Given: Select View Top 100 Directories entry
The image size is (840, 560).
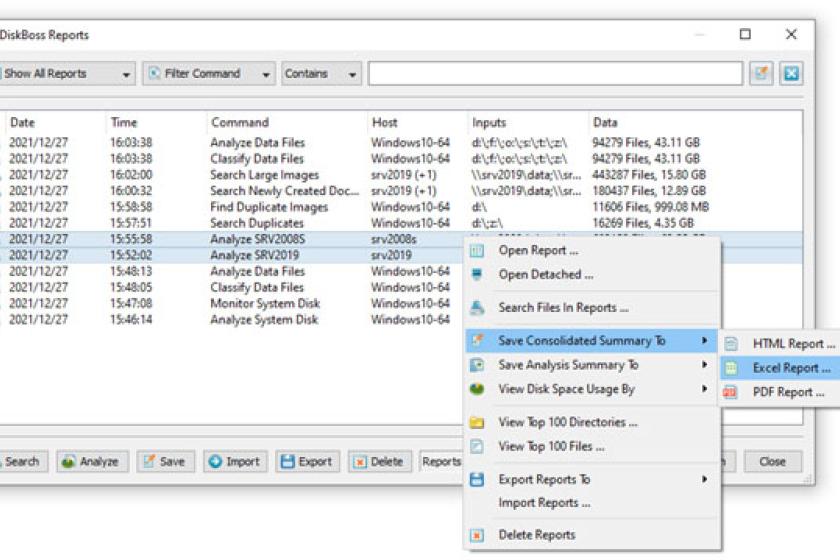Looking at the screenshot, I should pyautogui.click(x=592, y=422).
